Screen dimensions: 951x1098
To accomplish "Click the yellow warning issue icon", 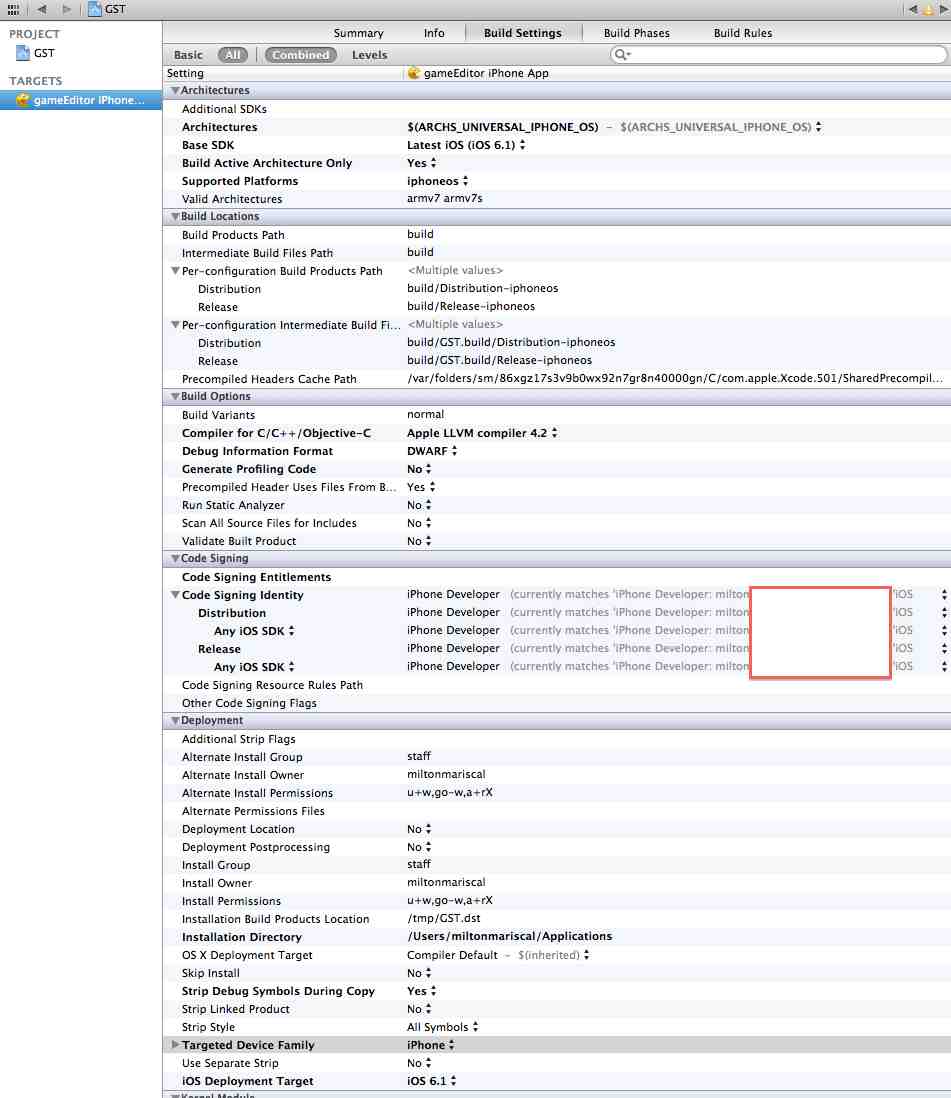I will click(928, 9).
